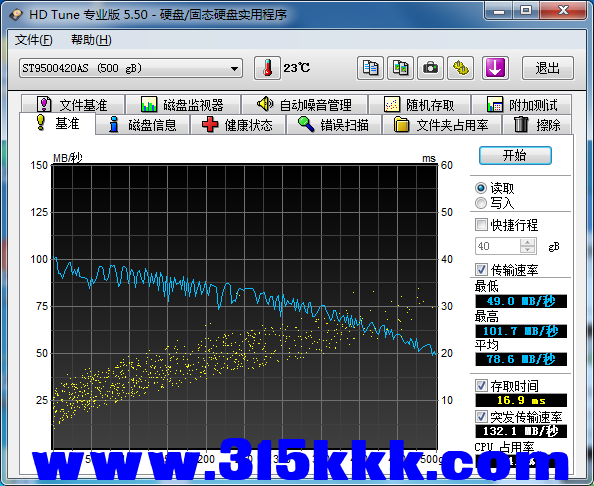Click the thermometer temperature icon
This screenshot has height=486, width=594.
click(267, 68)
